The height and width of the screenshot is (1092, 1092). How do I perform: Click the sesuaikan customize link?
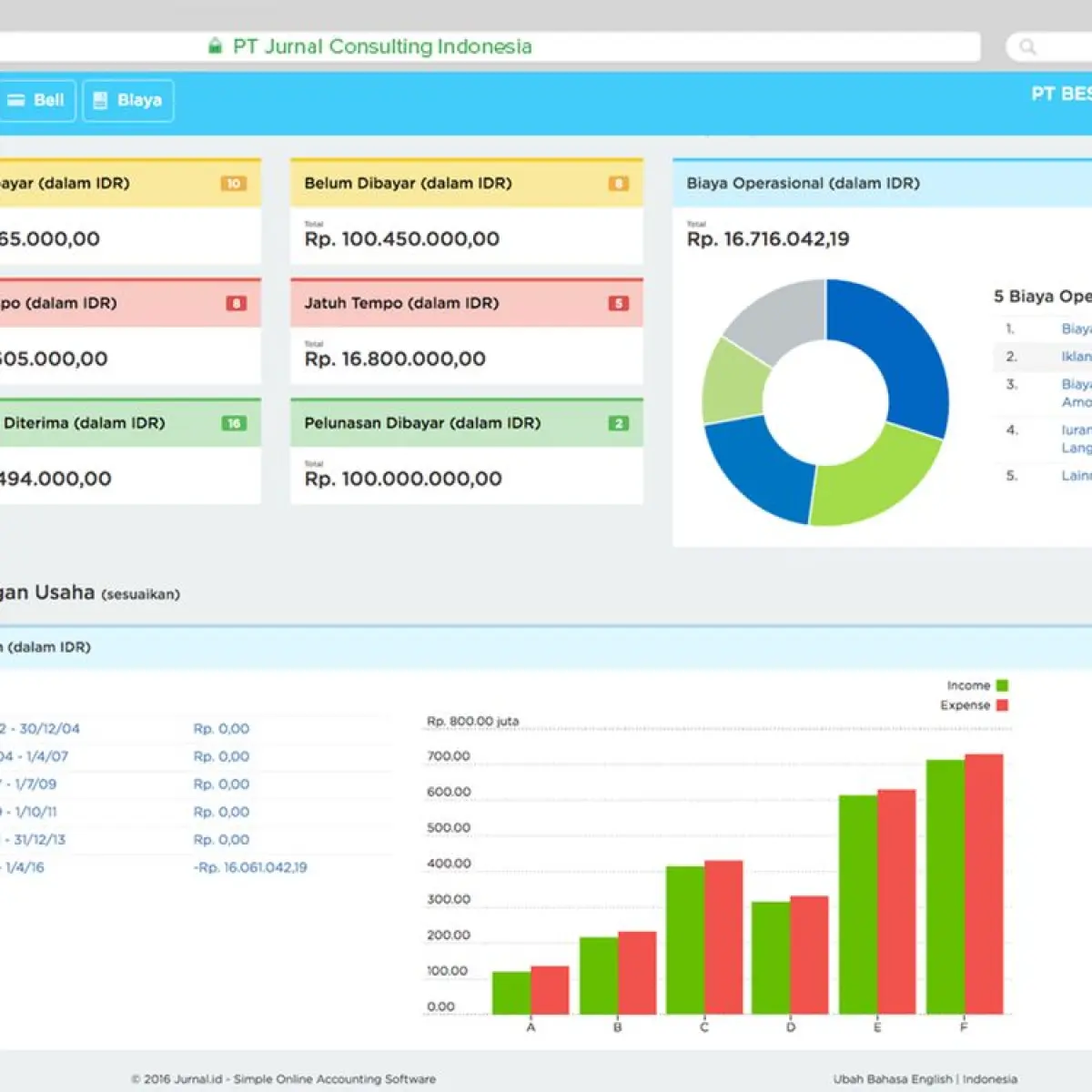[141, 594]
